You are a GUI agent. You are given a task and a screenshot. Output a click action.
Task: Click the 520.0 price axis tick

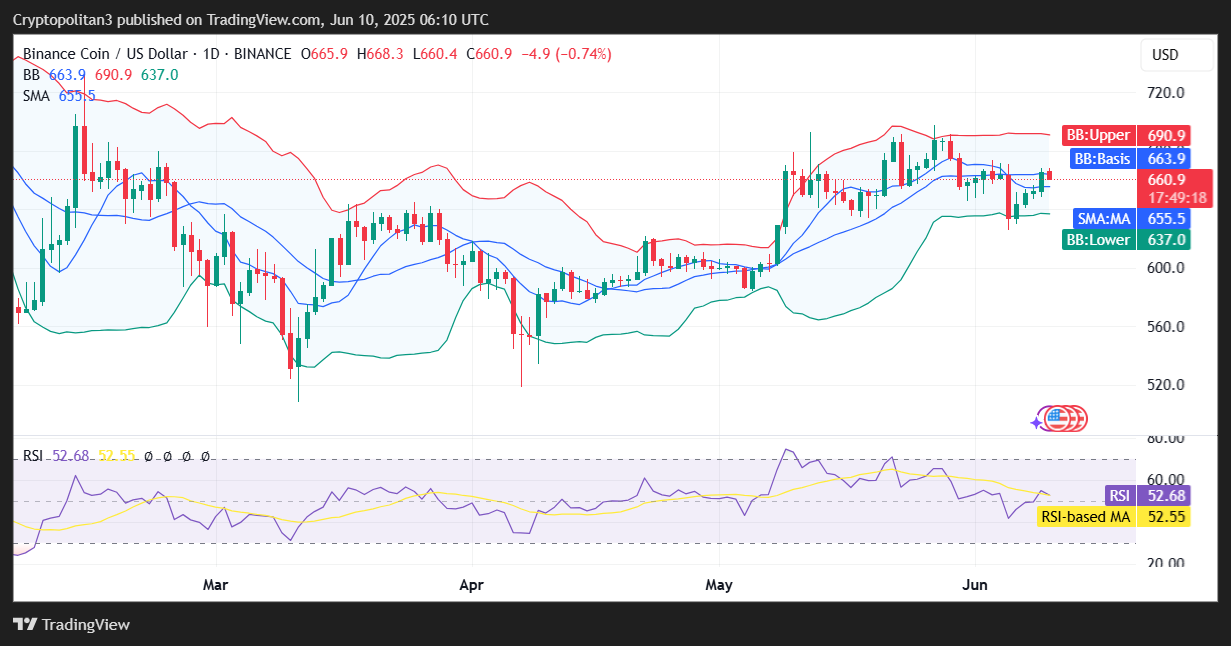pos(1166,385)
